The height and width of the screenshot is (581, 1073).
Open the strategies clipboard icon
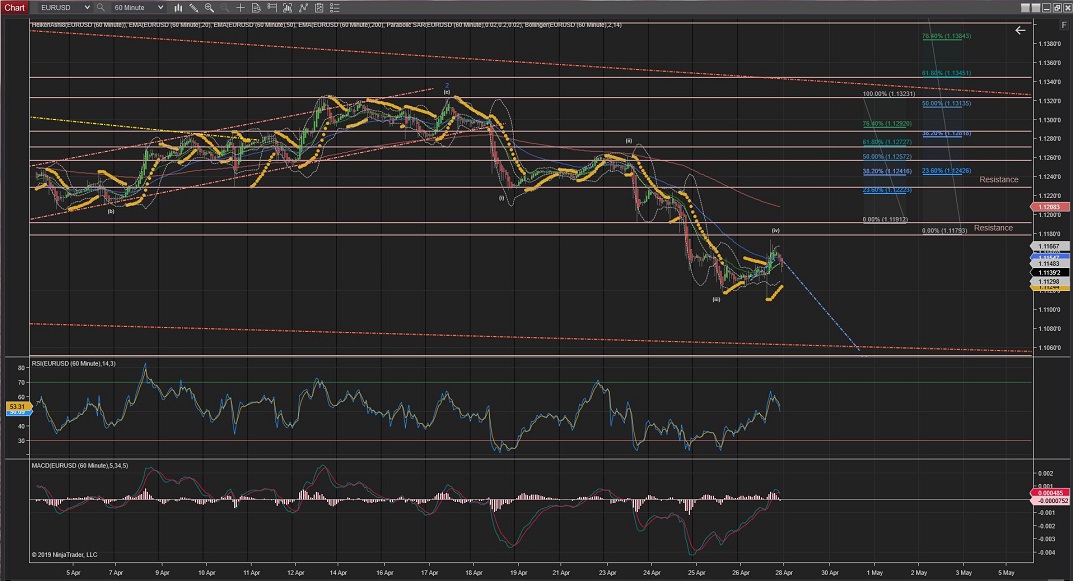point(319,7)
